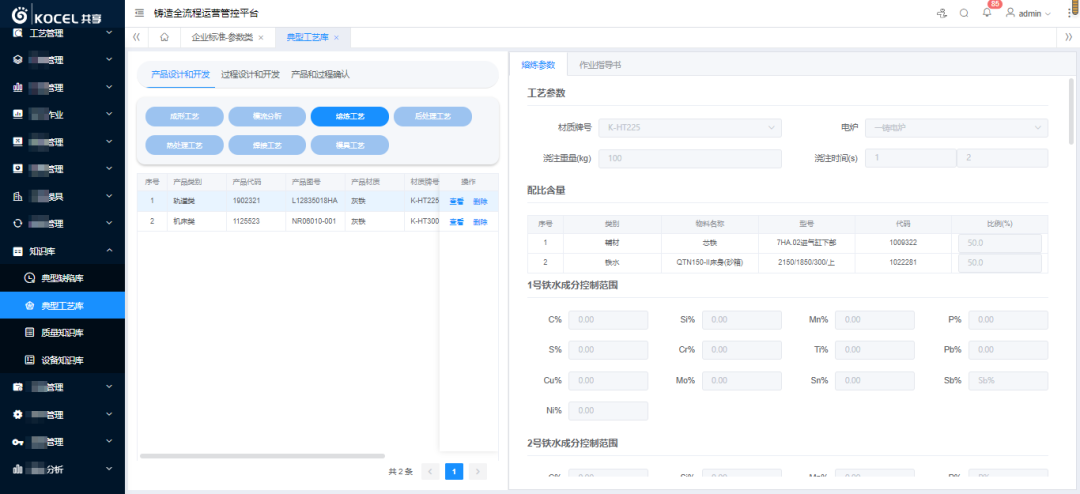Image resolution: width=1080 pixels, height=494 pixels.
Task: Open 典型缺陷库 in sidebar
Action: pyautogui.click(x=62, y=278)
